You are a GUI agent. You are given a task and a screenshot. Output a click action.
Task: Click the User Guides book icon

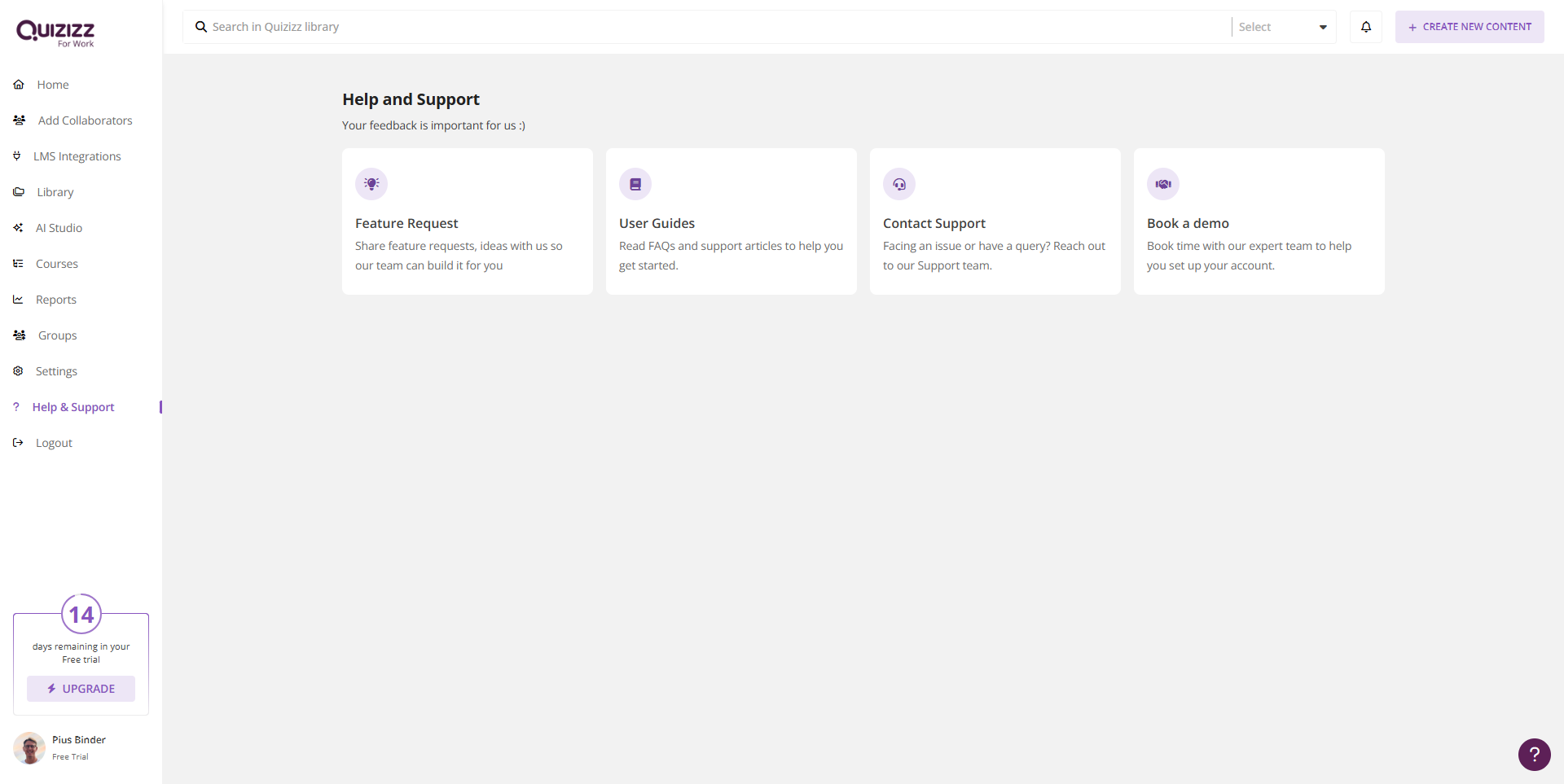point(635,184)
